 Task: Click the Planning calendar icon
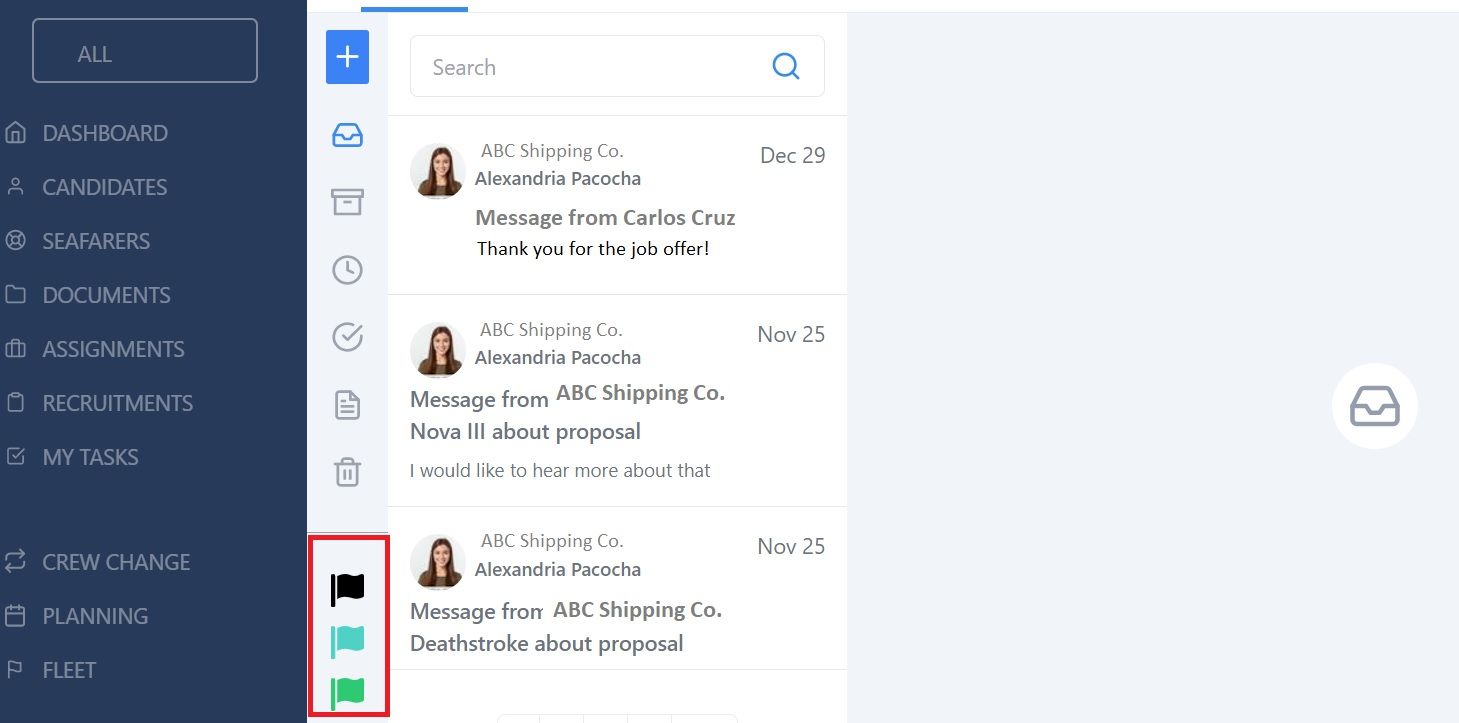[x=15, y=615]
